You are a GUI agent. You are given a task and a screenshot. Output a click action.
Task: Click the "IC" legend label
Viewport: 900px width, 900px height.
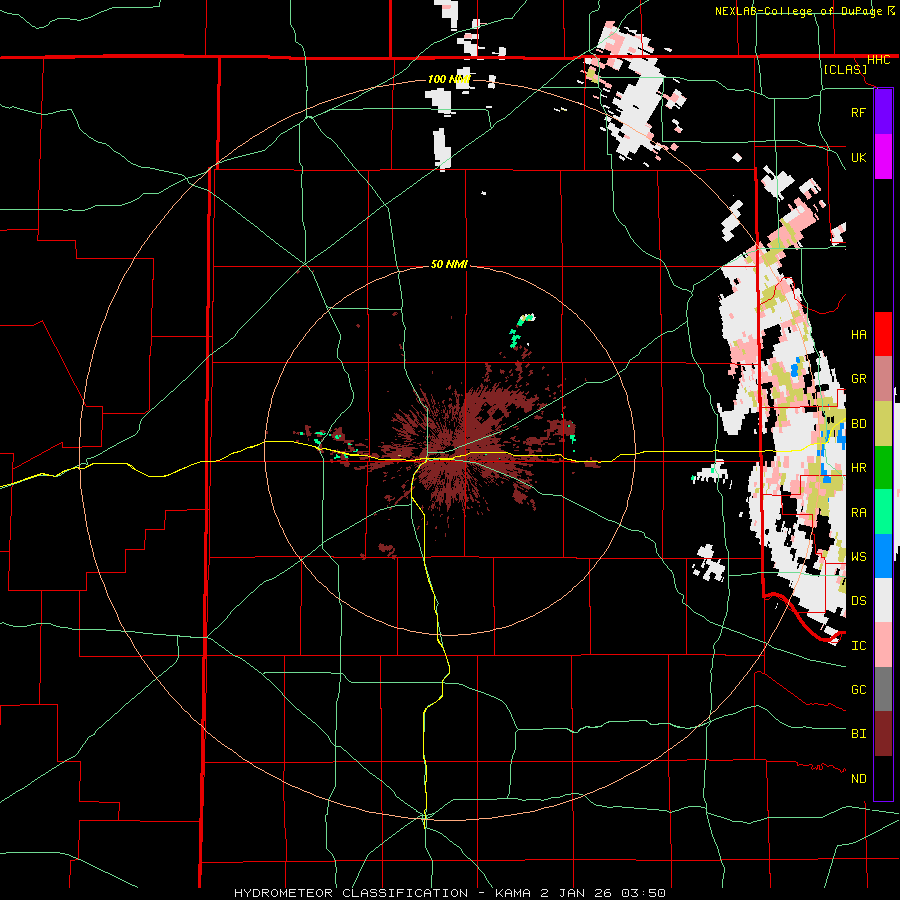[x=858, y=646]
